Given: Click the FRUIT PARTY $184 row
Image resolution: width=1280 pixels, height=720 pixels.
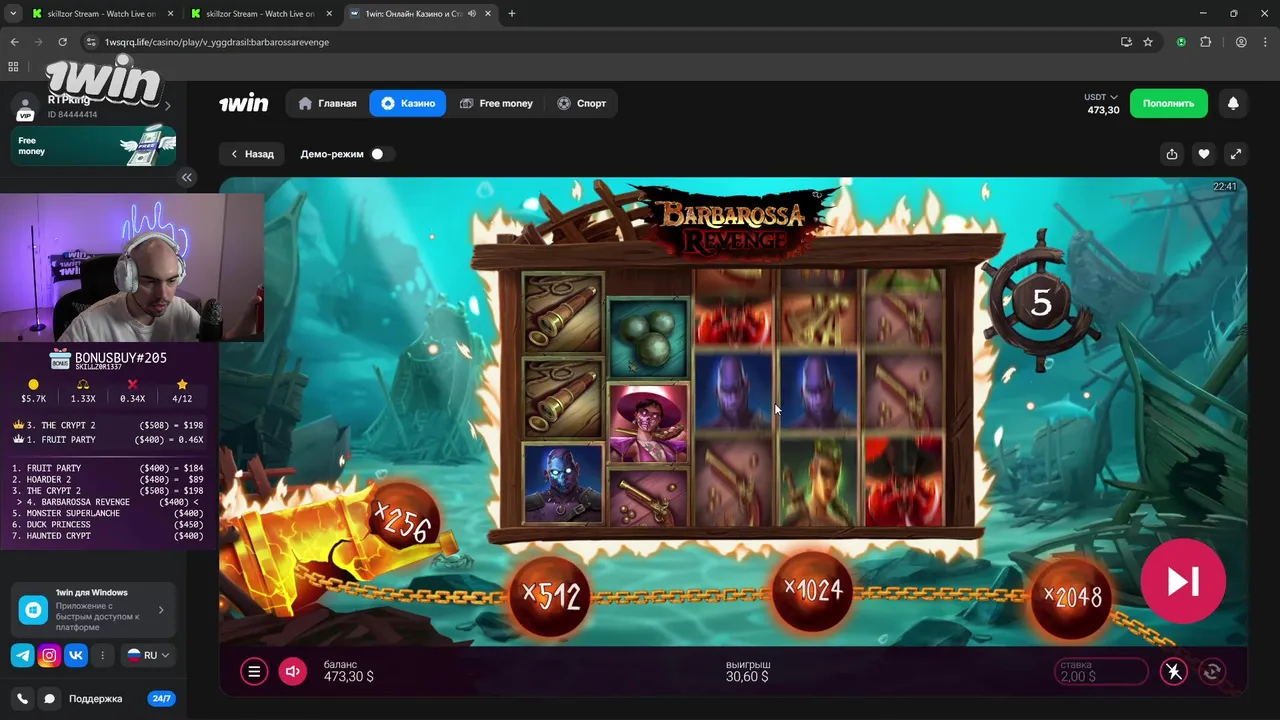Looking at the screenshot, I should 108,468.
